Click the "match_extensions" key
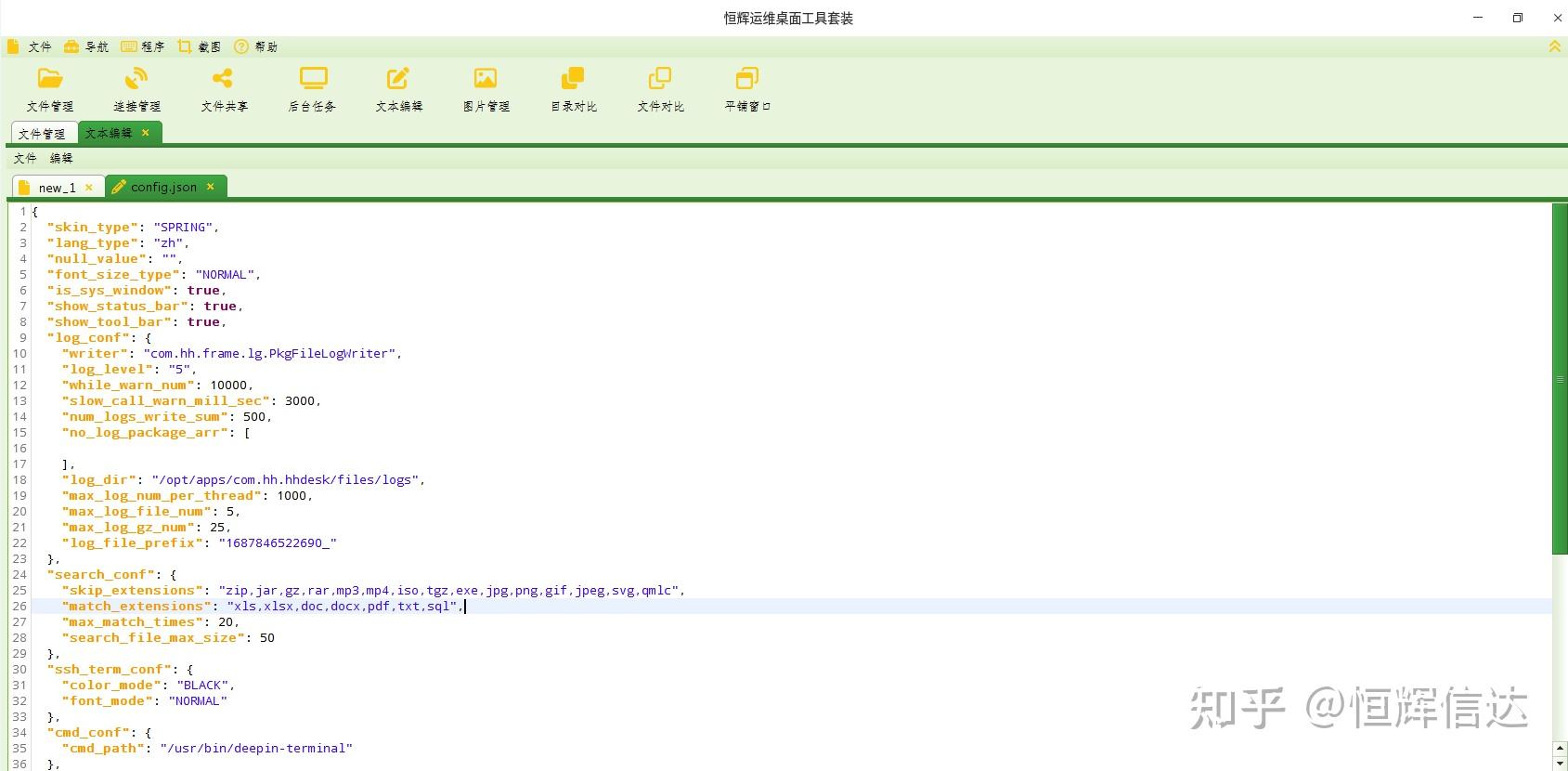 tap(137, 606)
